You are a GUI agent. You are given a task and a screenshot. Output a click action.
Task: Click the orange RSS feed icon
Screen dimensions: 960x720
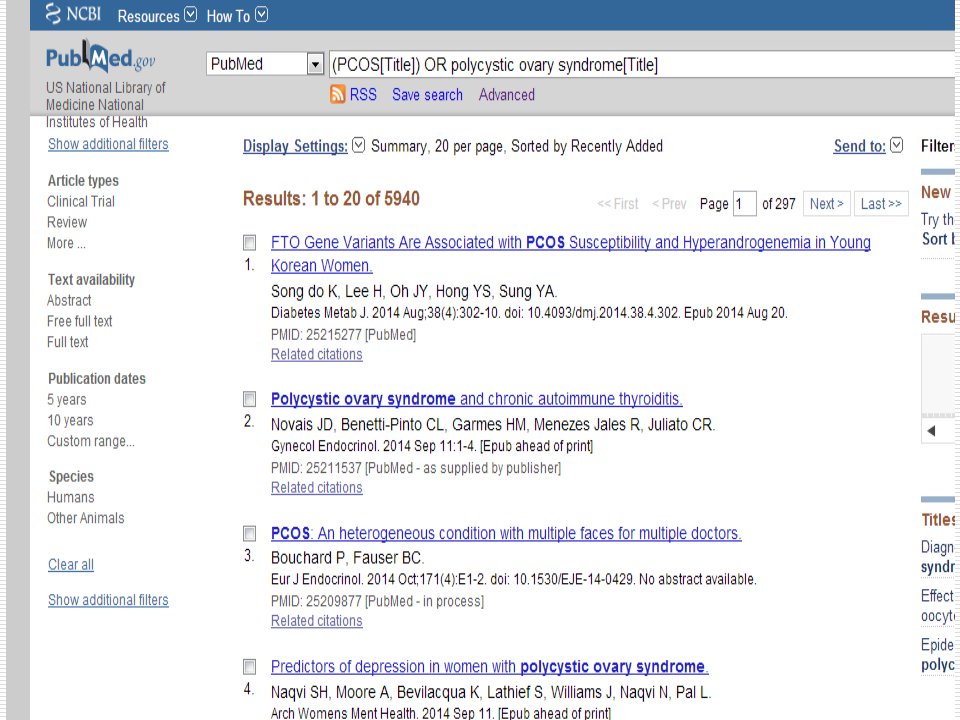(x=337, y=94)
